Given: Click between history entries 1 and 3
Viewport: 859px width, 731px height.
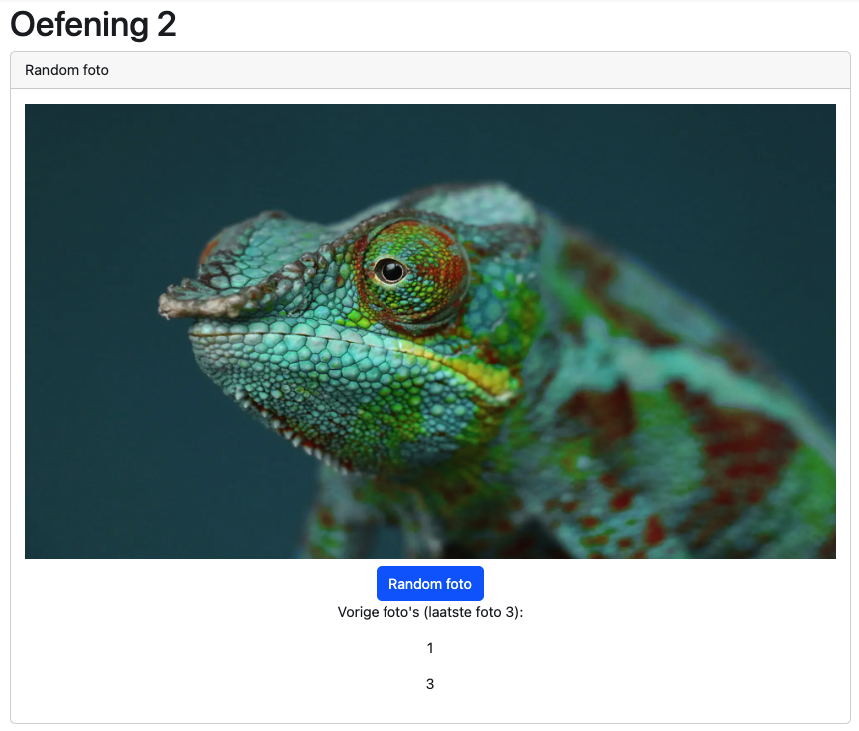Looking at the screenshot, I should click(430, 666).
